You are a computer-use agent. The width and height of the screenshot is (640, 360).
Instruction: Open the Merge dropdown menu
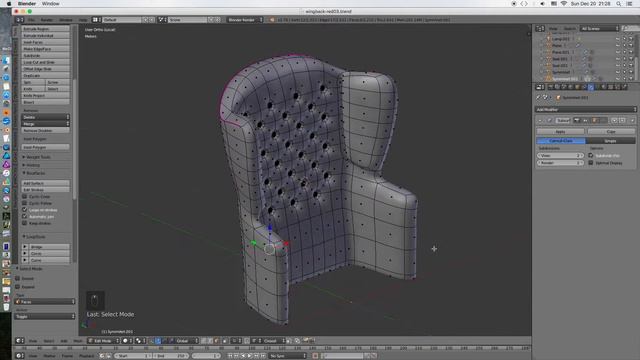[x=45, y=124]
